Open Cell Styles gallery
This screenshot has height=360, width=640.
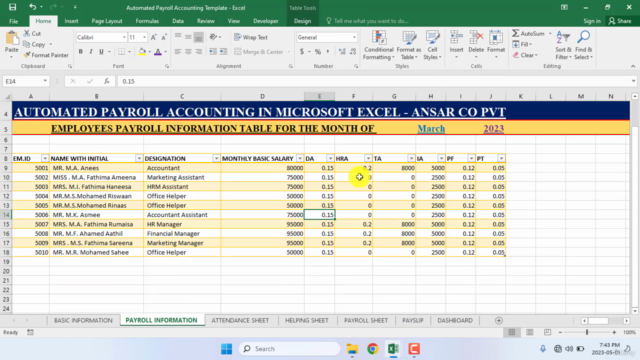point(432,45)
